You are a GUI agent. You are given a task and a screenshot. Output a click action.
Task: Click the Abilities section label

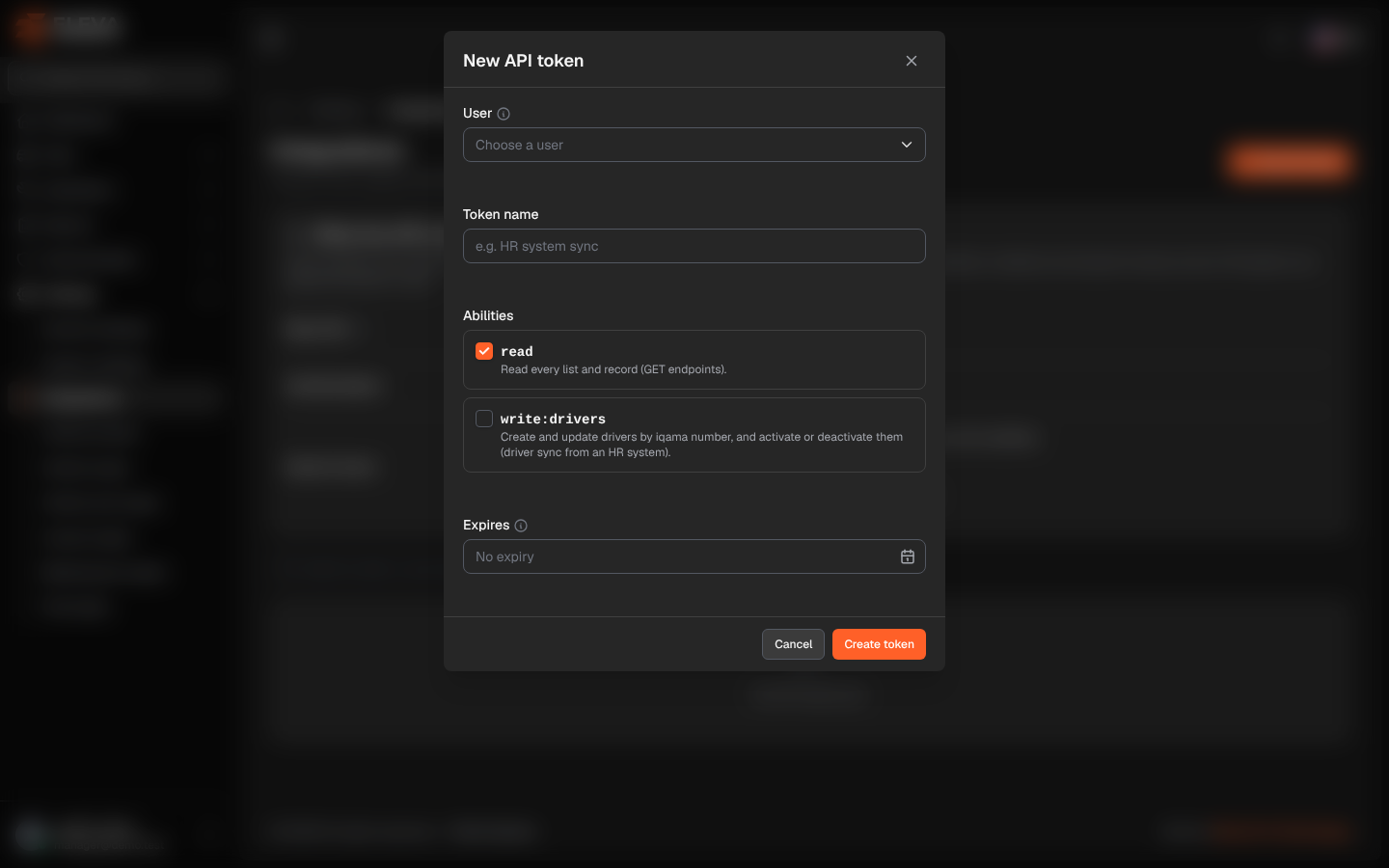(x=488, y=315)
